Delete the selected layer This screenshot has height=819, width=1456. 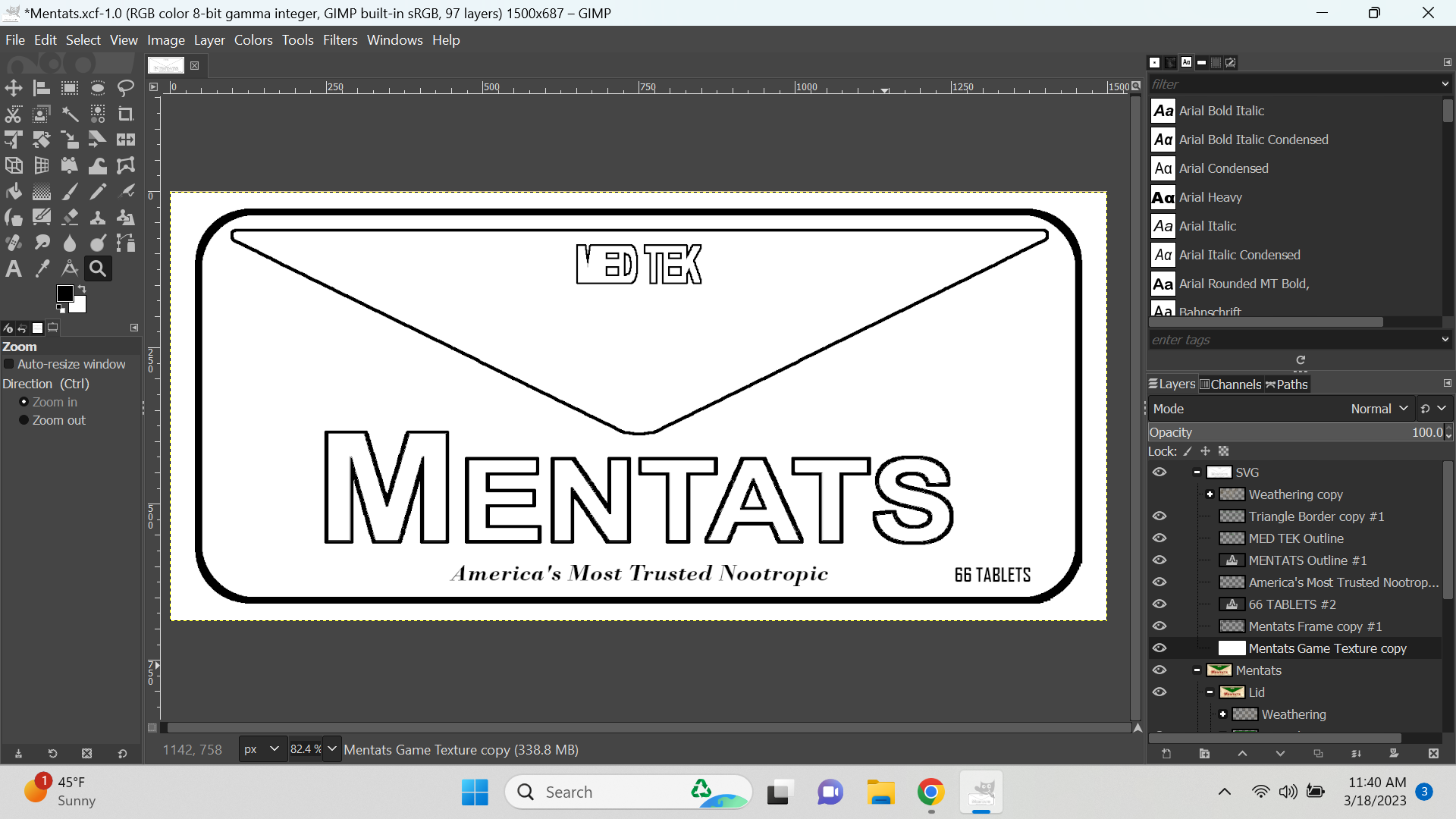[x=1432, y=754]
